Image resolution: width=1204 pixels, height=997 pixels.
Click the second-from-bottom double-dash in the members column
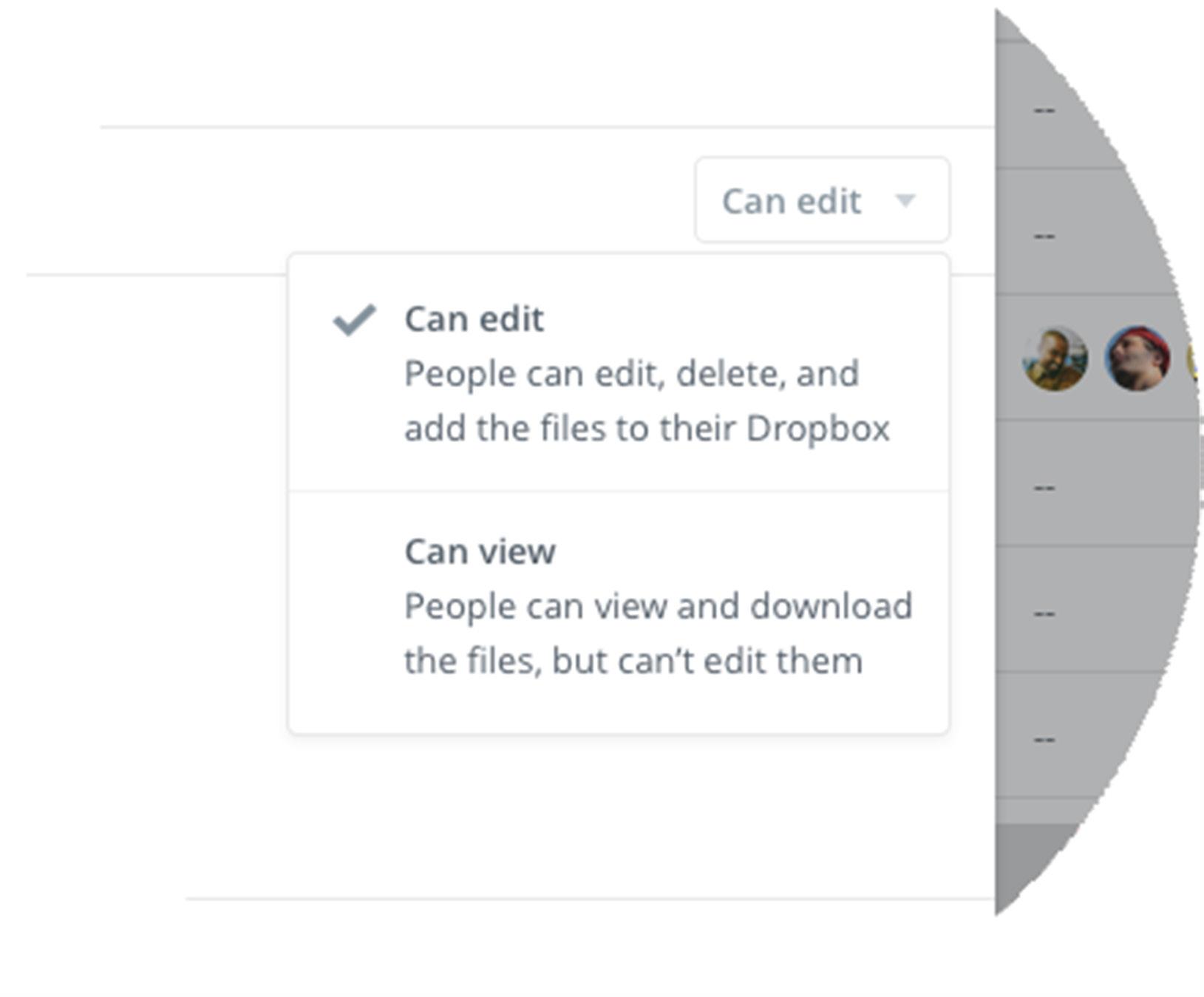(1044, 613)
